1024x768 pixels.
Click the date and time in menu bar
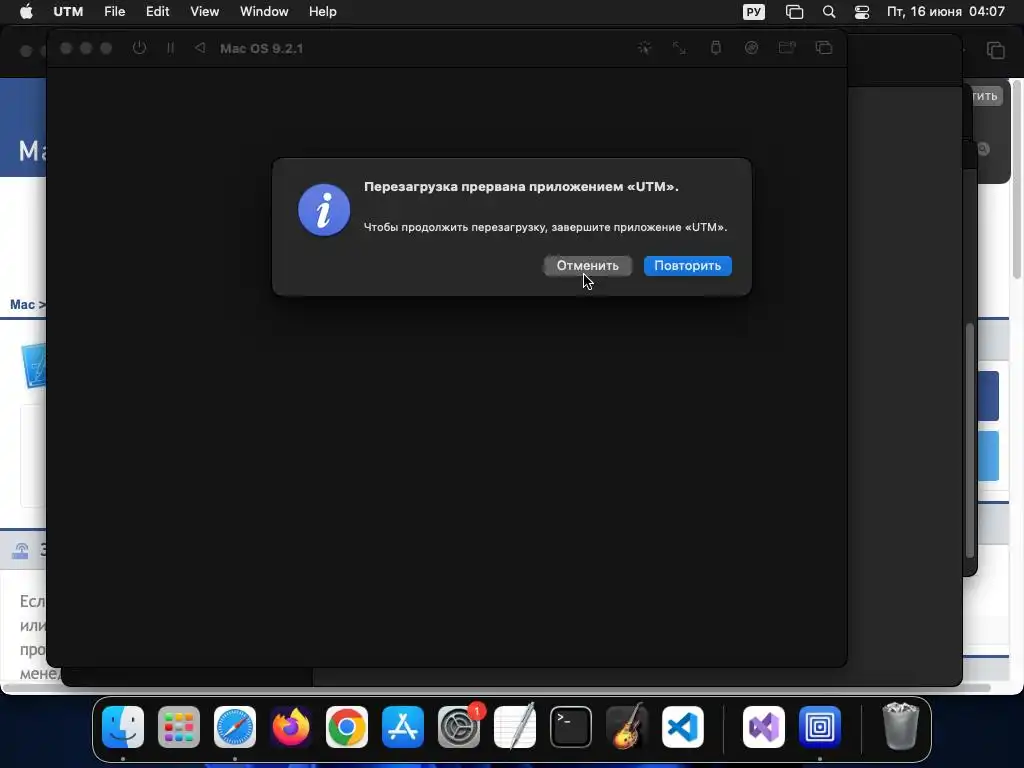click(946, 12)
